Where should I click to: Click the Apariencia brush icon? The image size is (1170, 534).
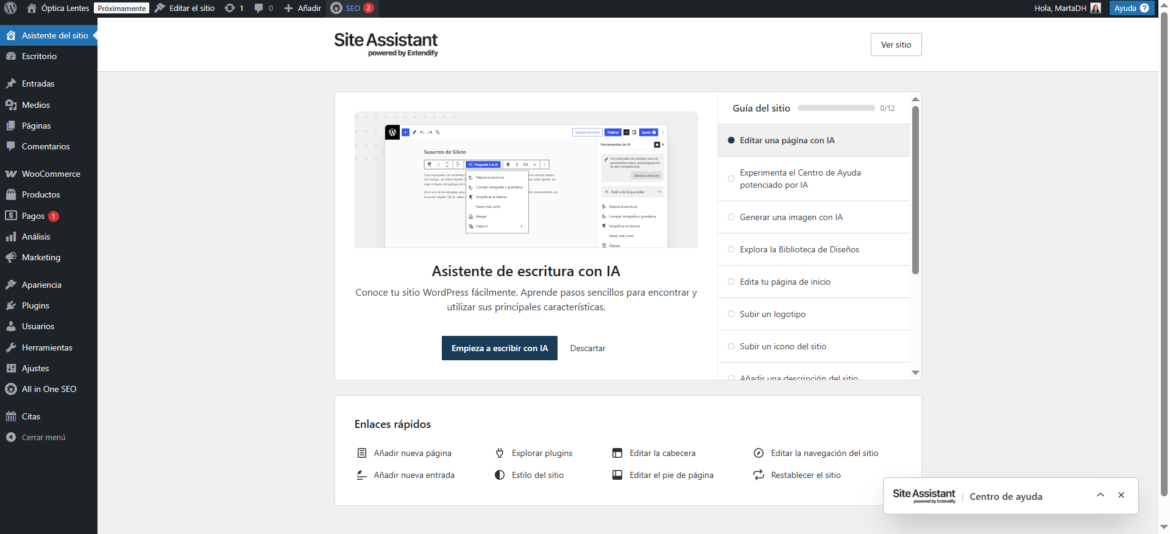[11, 285]
